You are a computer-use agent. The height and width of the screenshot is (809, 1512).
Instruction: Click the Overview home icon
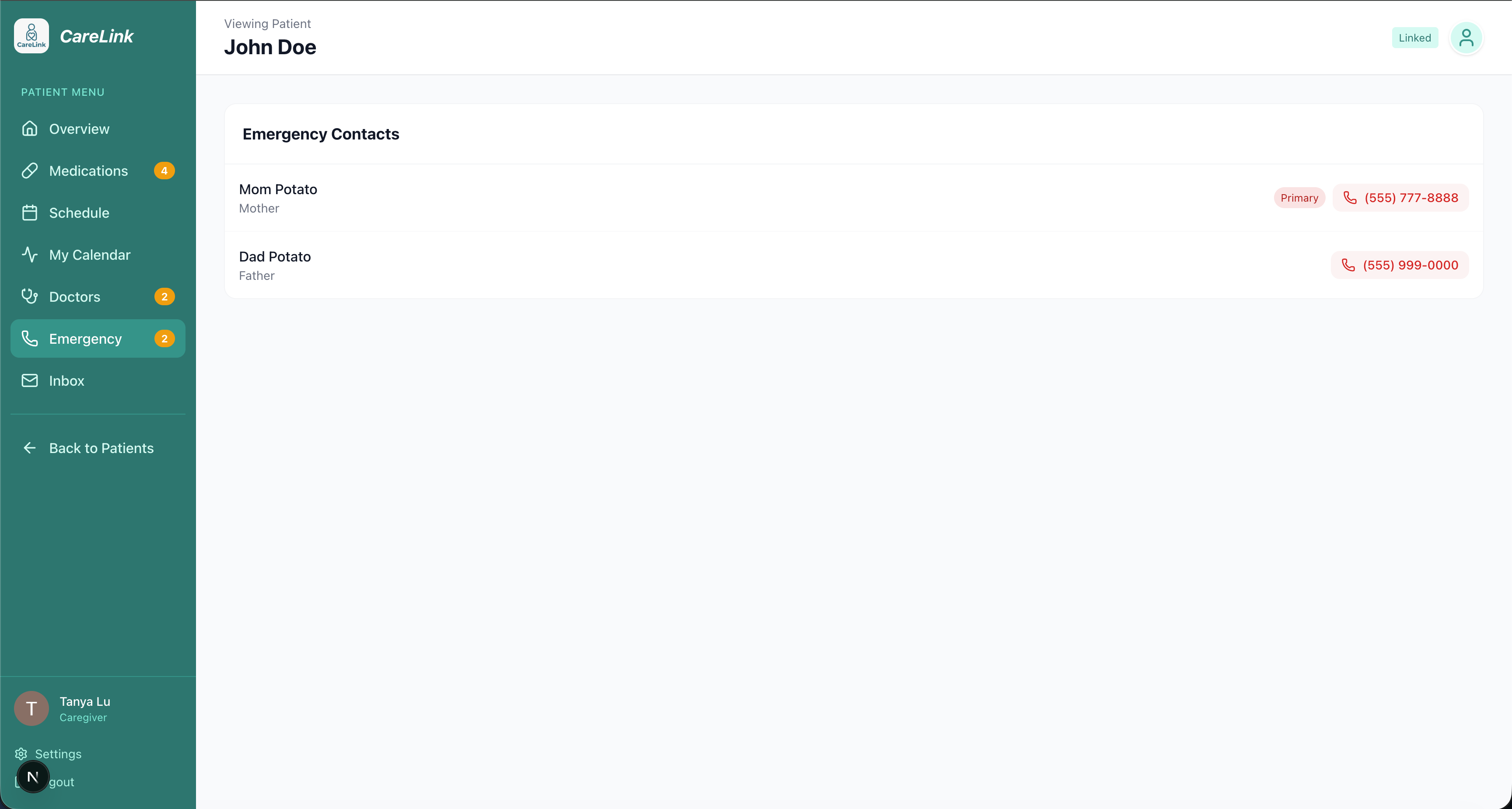tap(29, 129)
